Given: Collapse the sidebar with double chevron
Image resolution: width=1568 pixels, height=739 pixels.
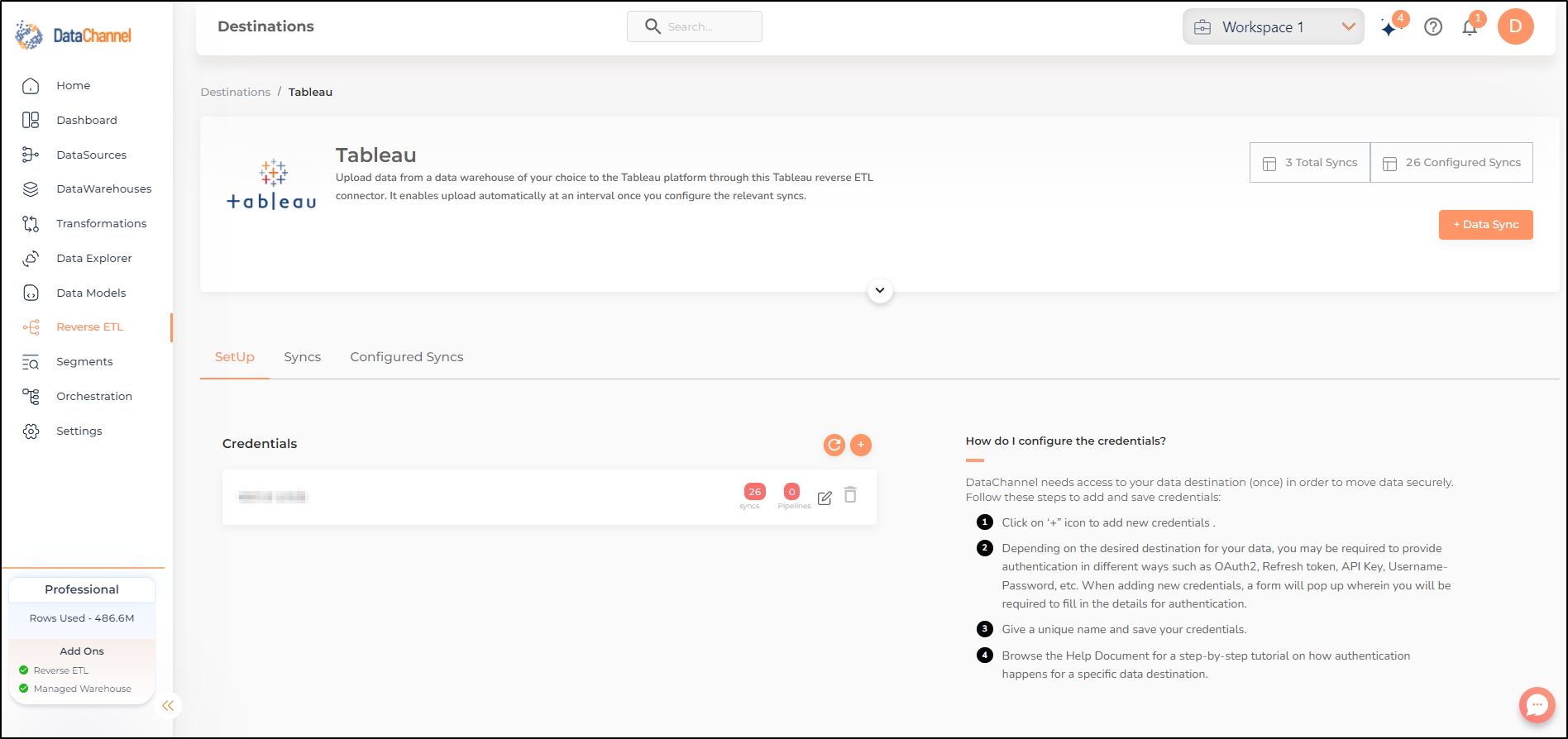Looking at the screenshot, I should (x=168, y=705).
